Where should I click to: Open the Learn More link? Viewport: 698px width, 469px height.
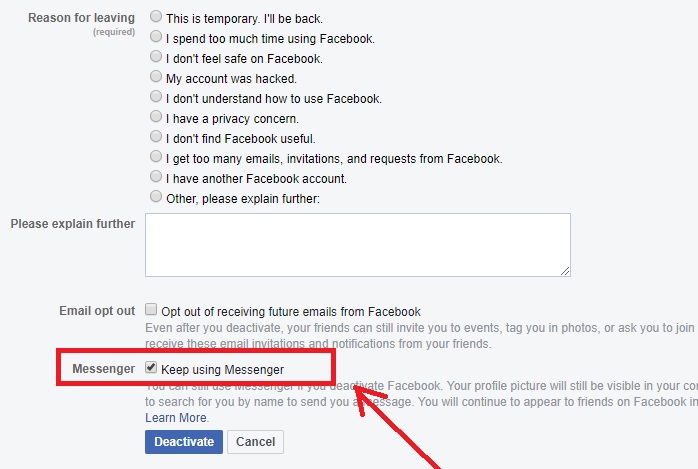[176, 417]
